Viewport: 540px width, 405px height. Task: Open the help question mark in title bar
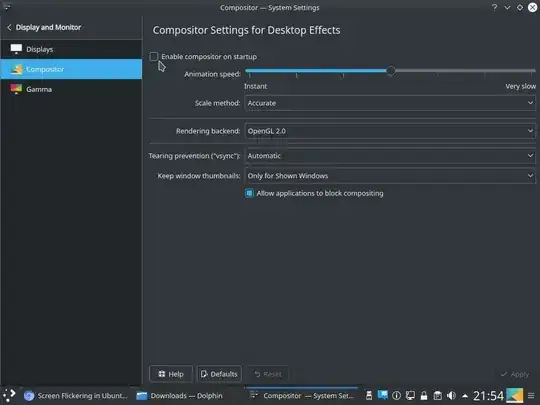click(x=494, y=7)
